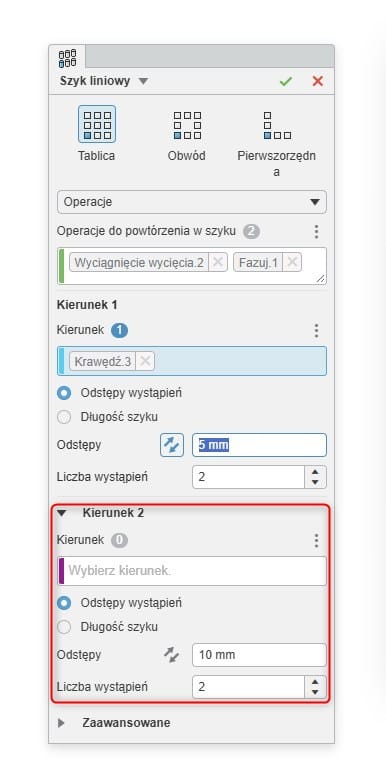Cancel with the red X icon

[x=318, y=81]
